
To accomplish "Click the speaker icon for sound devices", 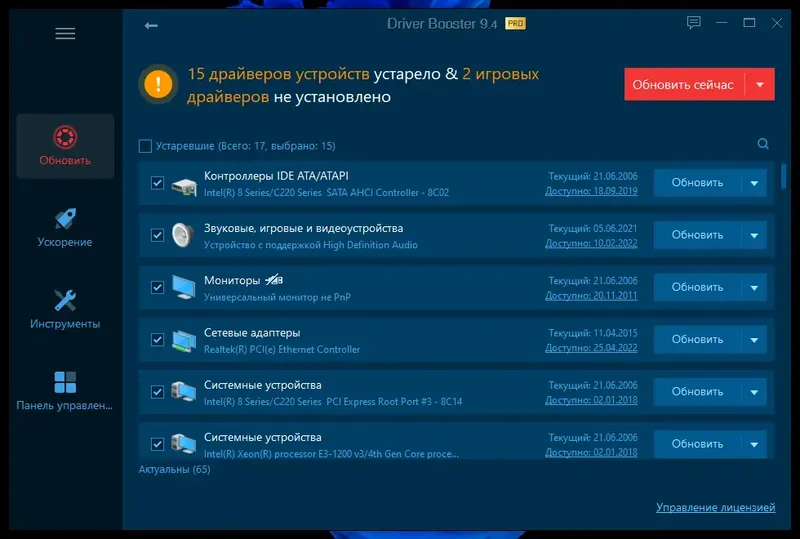I will click(x=183, y=235).
